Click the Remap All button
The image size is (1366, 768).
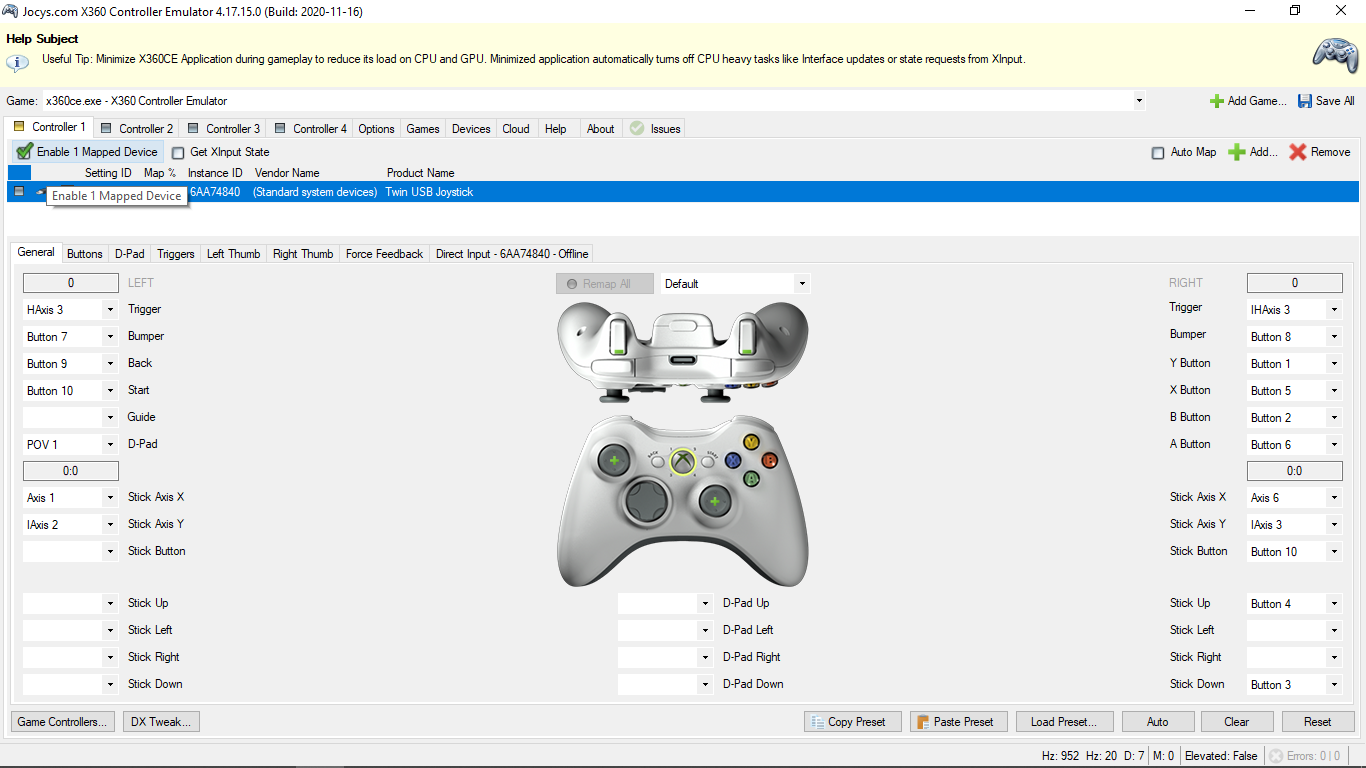point(605,284)
